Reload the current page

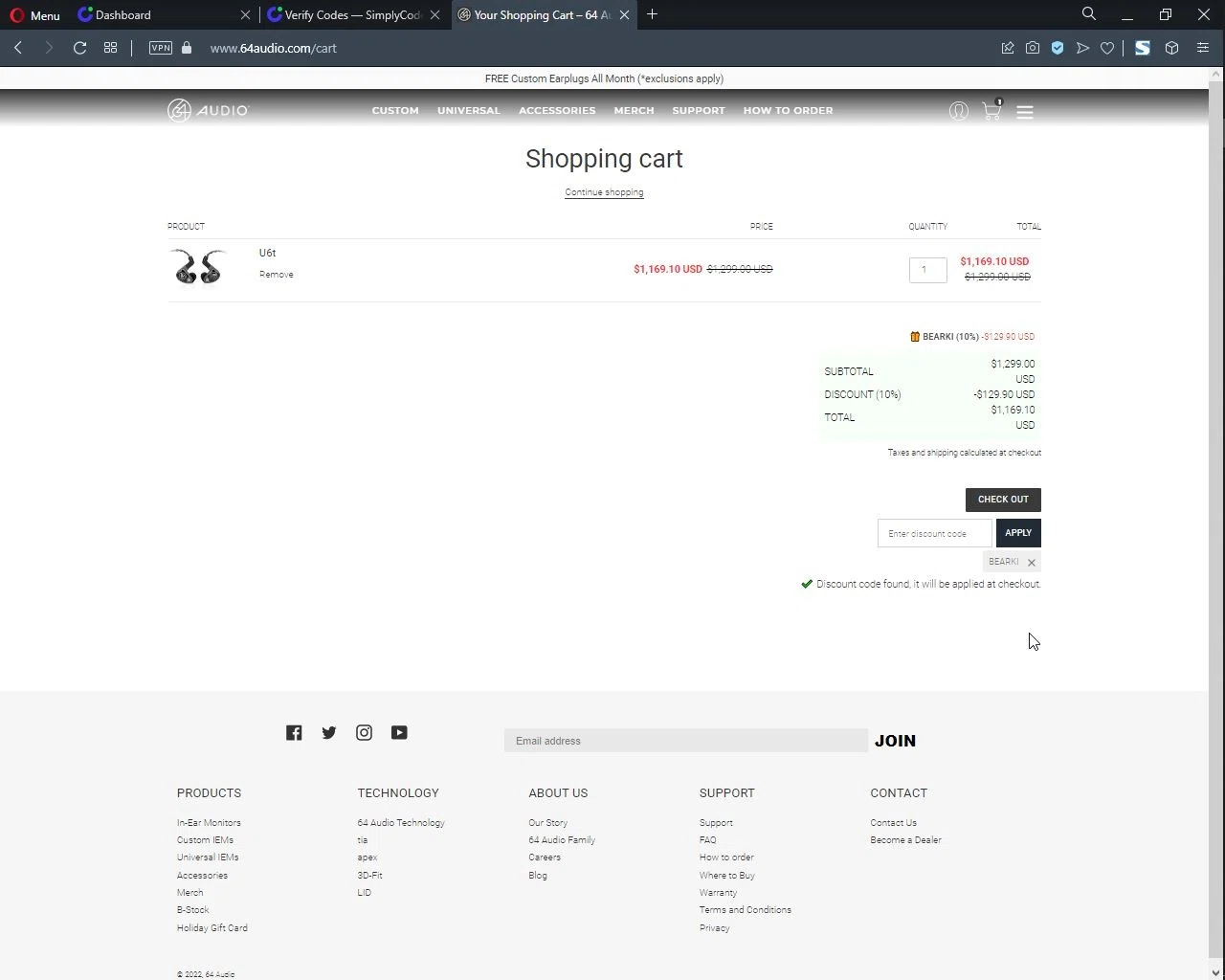pyautogui.click(x=79, y=48)
